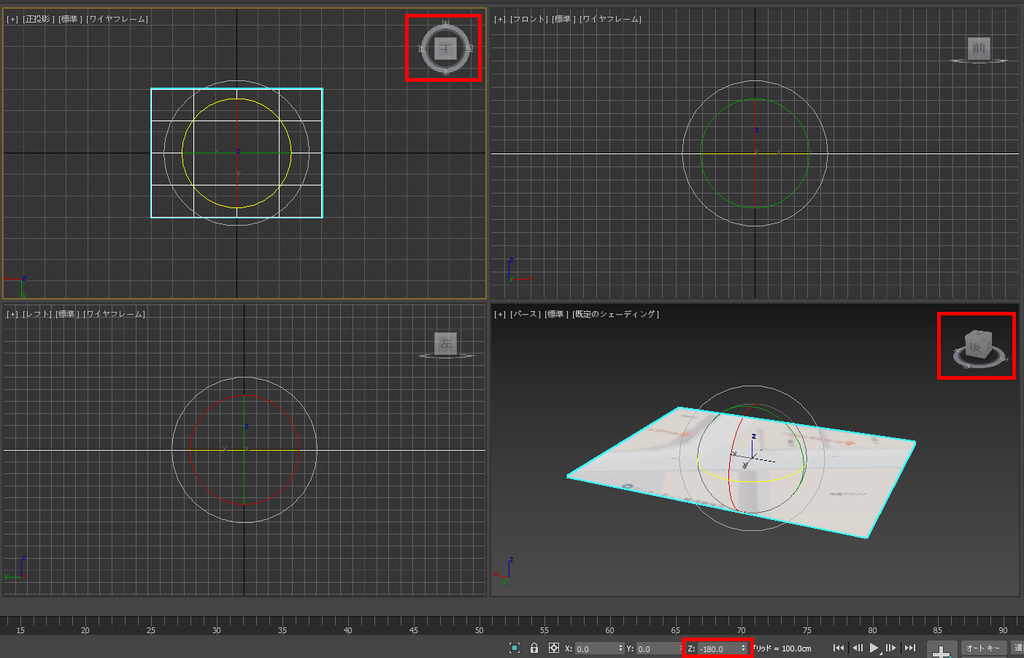Open [標準] menu in the フロント viewport
Screen dimensions: 1024x658
pyautogui.click(x=565, y=19)
